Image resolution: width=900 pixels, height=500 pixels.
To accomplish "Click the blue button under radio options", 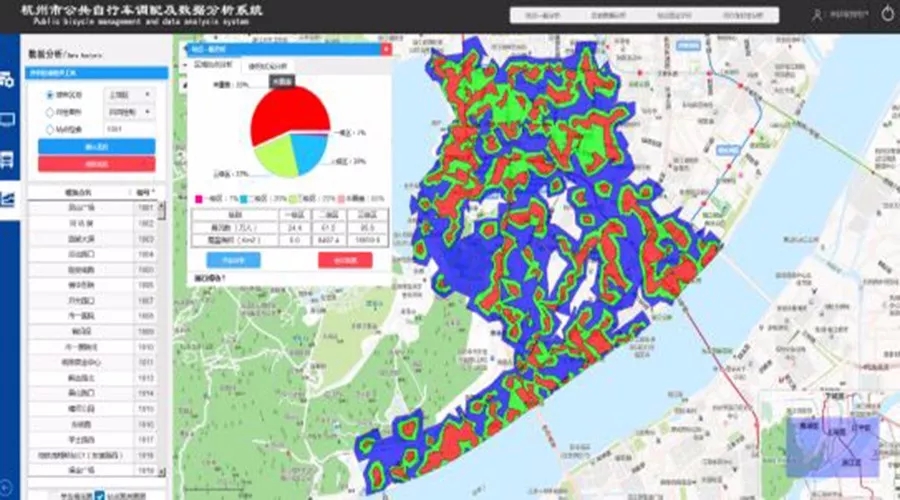I will coord(96,147).
